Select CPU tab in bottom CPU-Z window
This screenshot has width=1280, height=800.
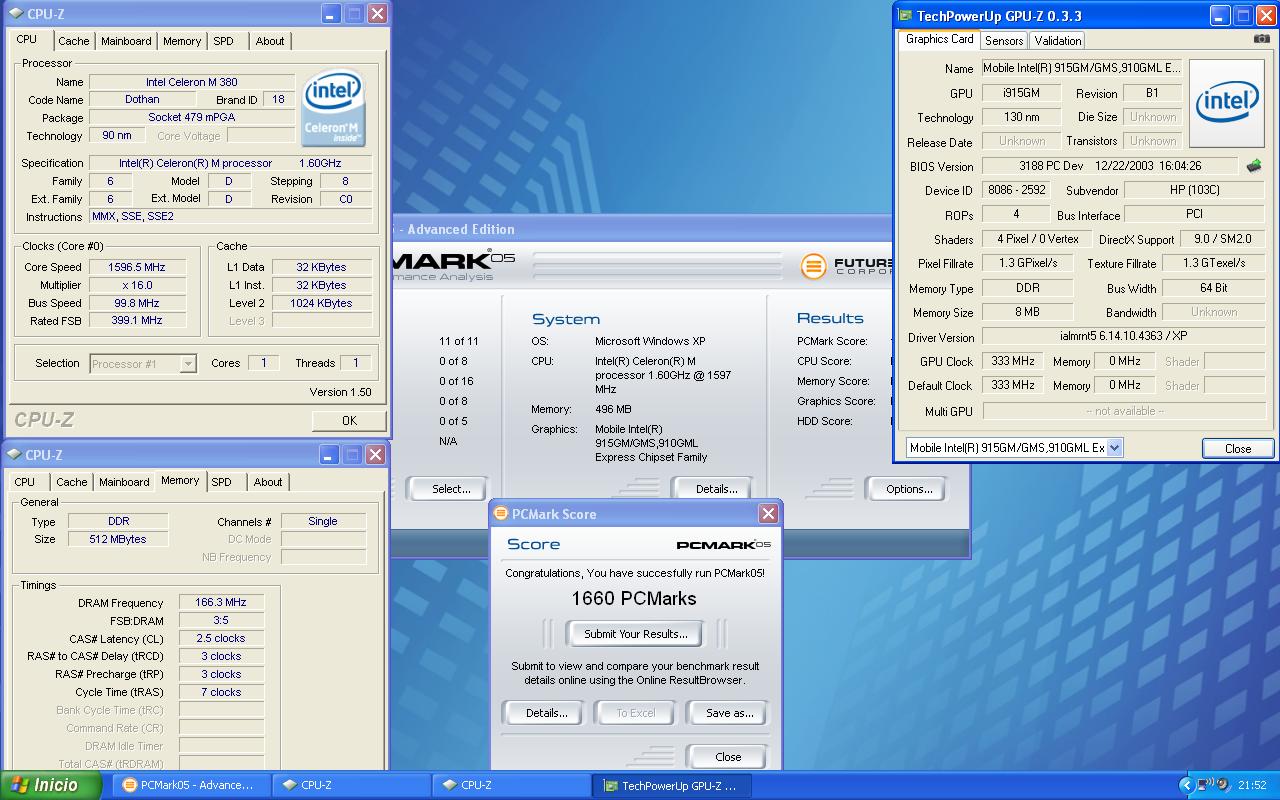coord(25,482)
